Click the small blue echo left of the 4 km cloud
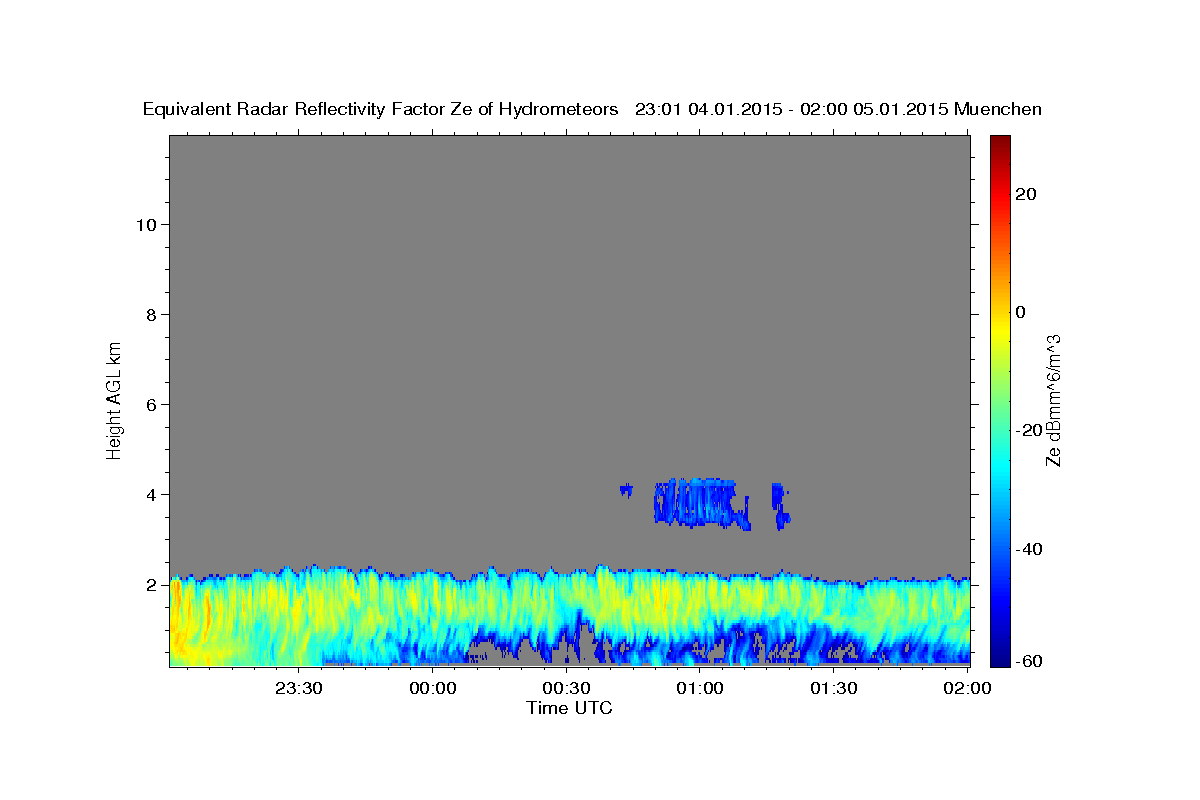 click(627, 490)
